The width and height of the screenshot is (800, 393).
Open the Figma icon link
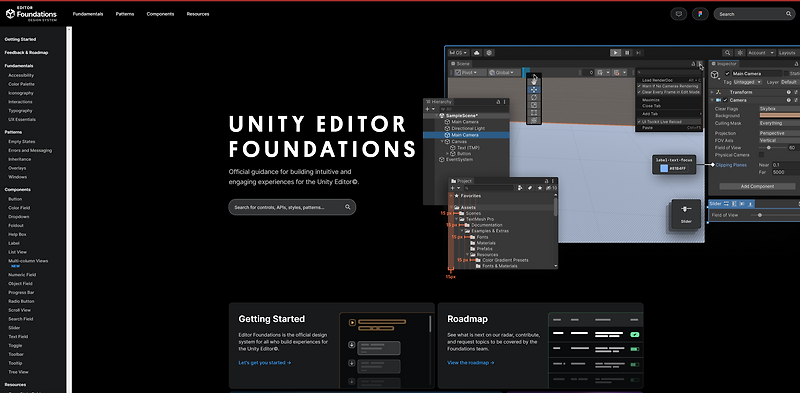(x=700, y=14)
